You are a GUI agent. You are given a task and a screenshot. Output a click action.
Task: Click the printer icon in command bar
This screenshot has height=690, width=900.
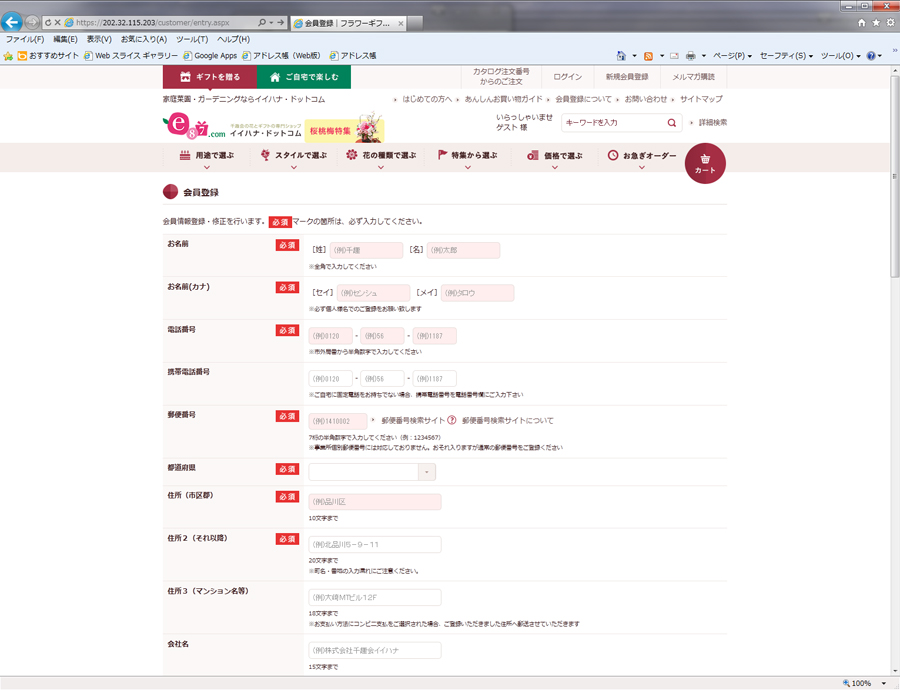690,56
